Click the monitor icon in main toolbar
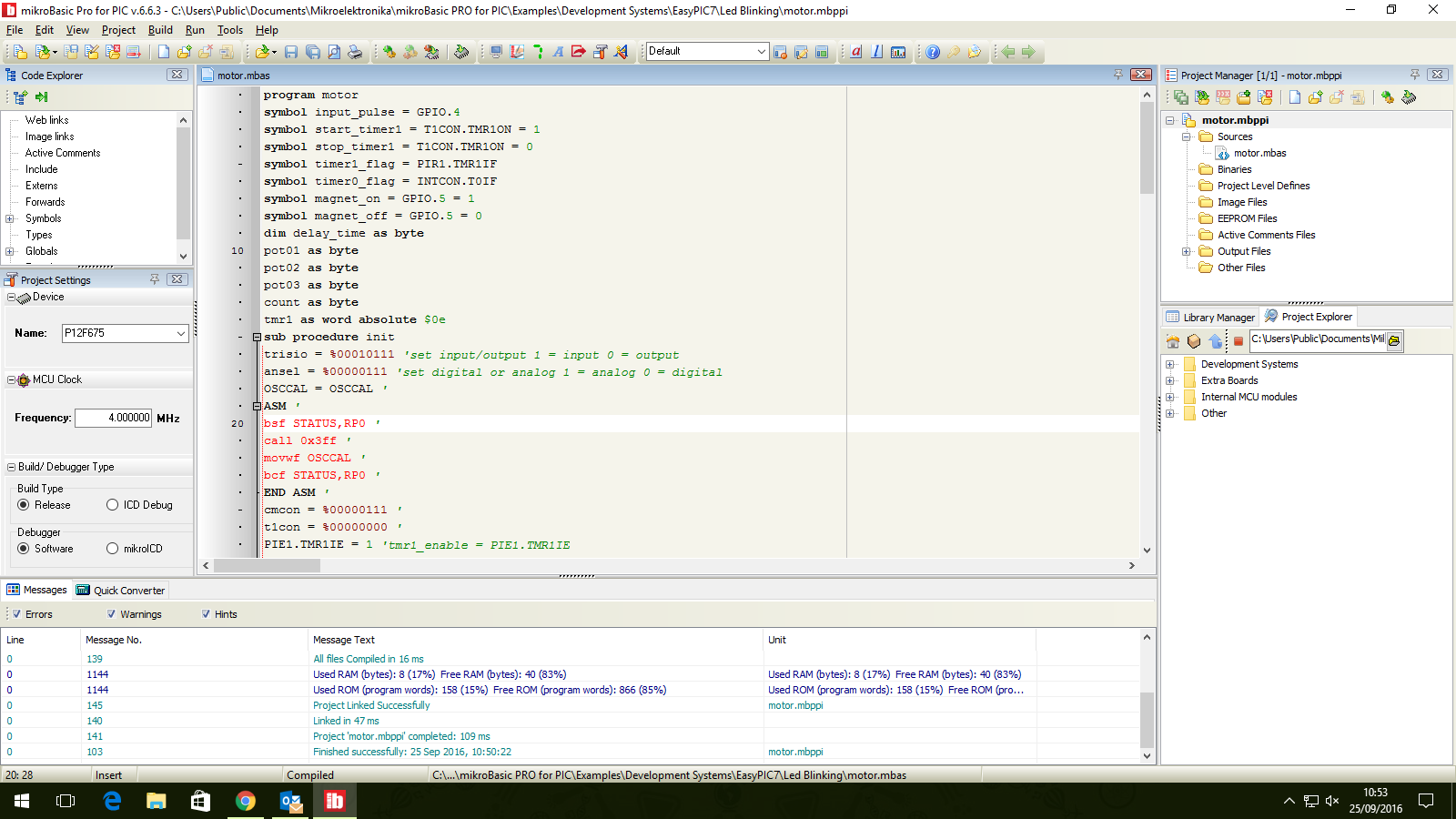Screen dimensions: 1456x819 [x=496, y=52]
